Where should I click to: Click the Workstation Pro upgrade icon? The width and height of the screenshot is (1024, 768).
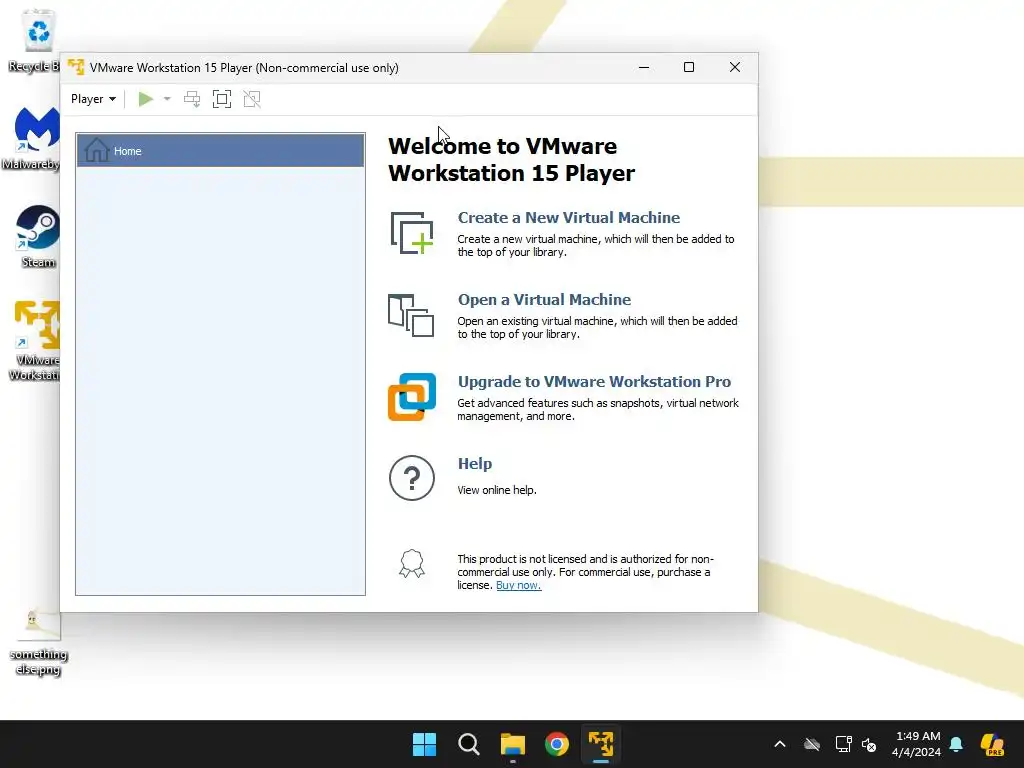tap(412, 397)
